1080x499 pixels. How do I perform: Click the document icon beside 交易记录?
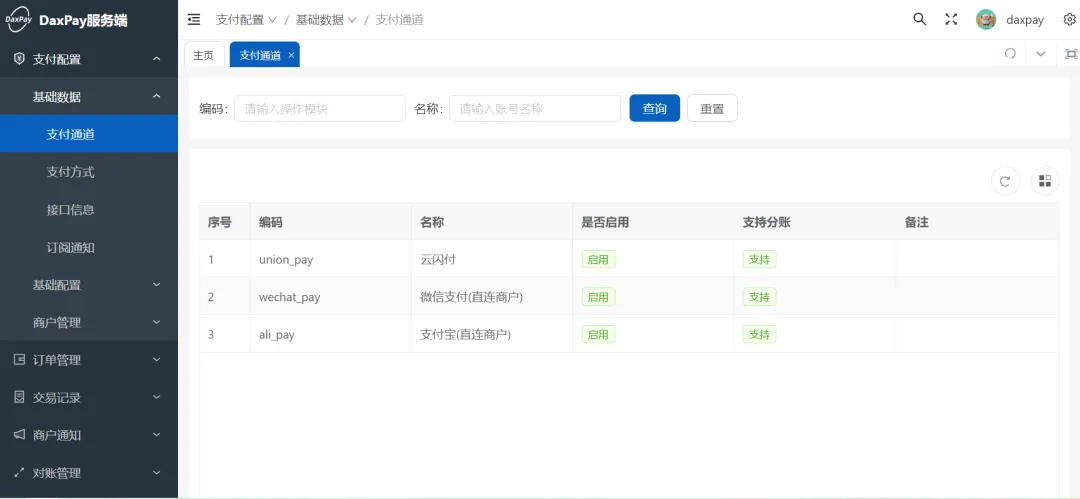(19, 397)
